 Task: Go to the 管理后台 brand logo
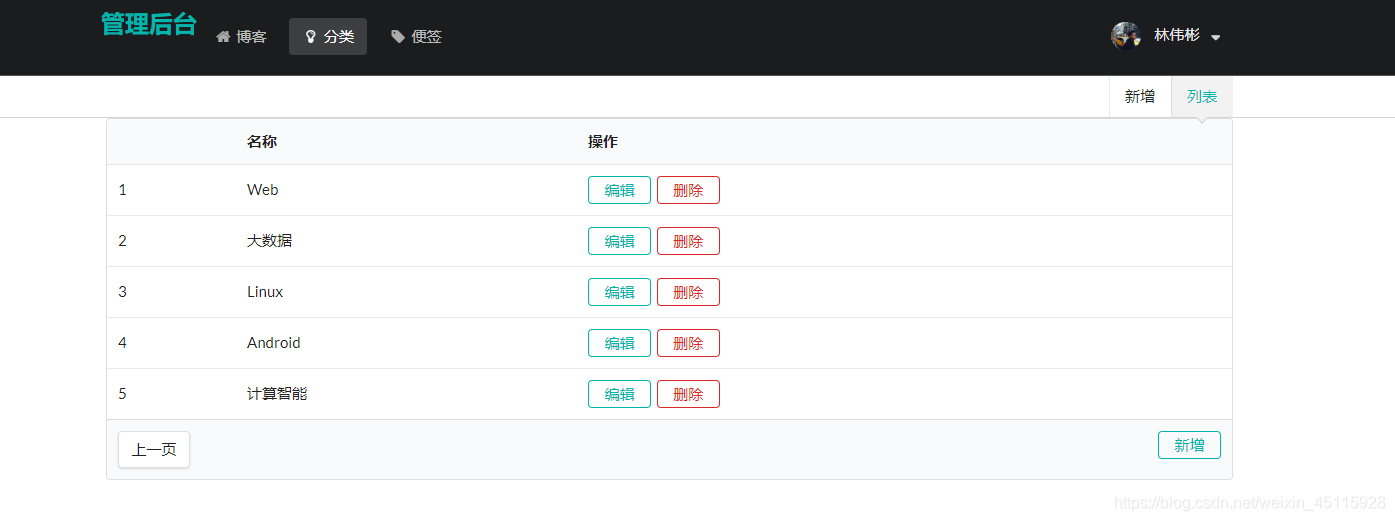pos(149,25)
